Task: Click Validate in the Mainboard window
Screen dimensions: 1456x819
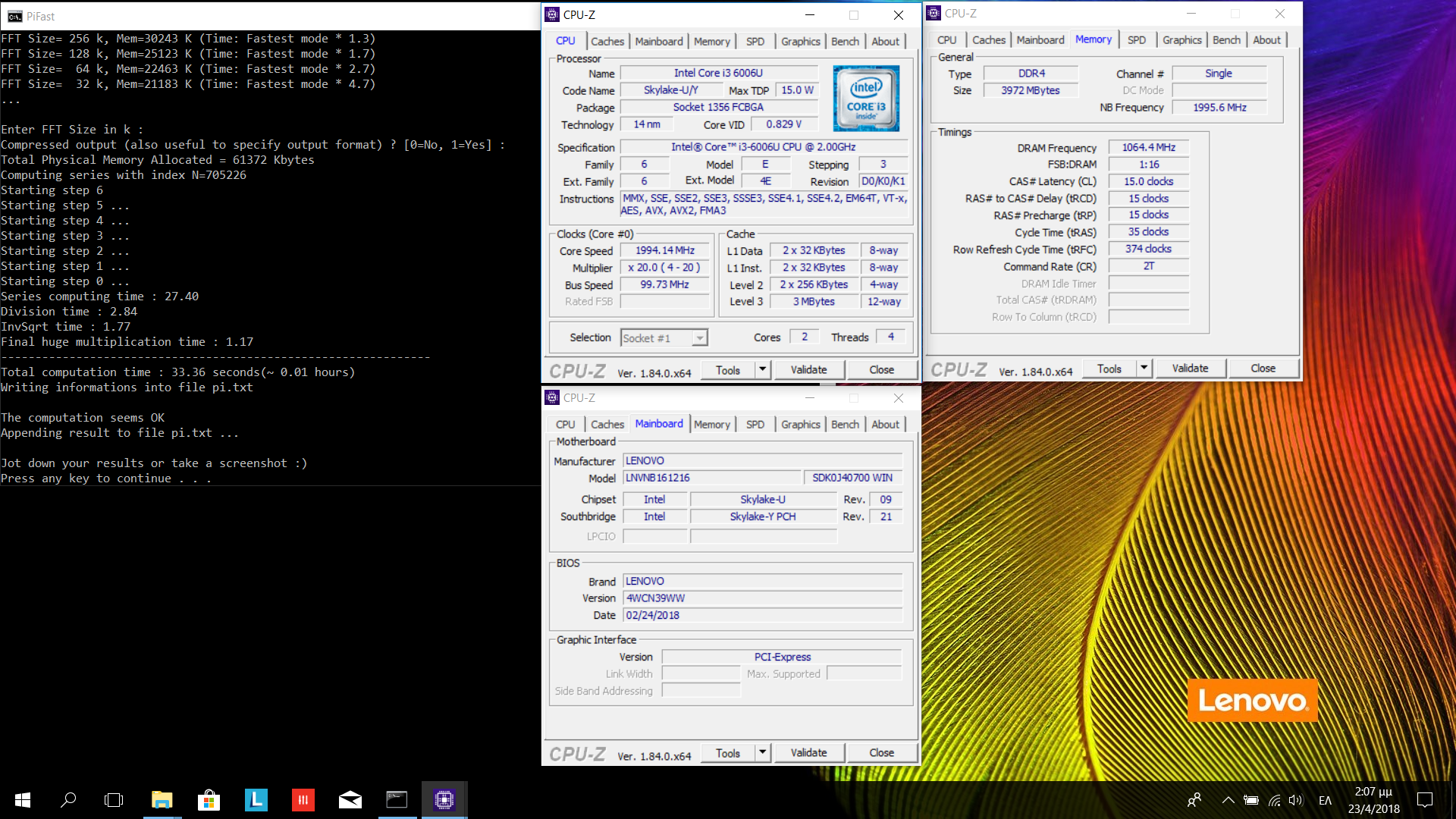Action: (x=809, y=752)
